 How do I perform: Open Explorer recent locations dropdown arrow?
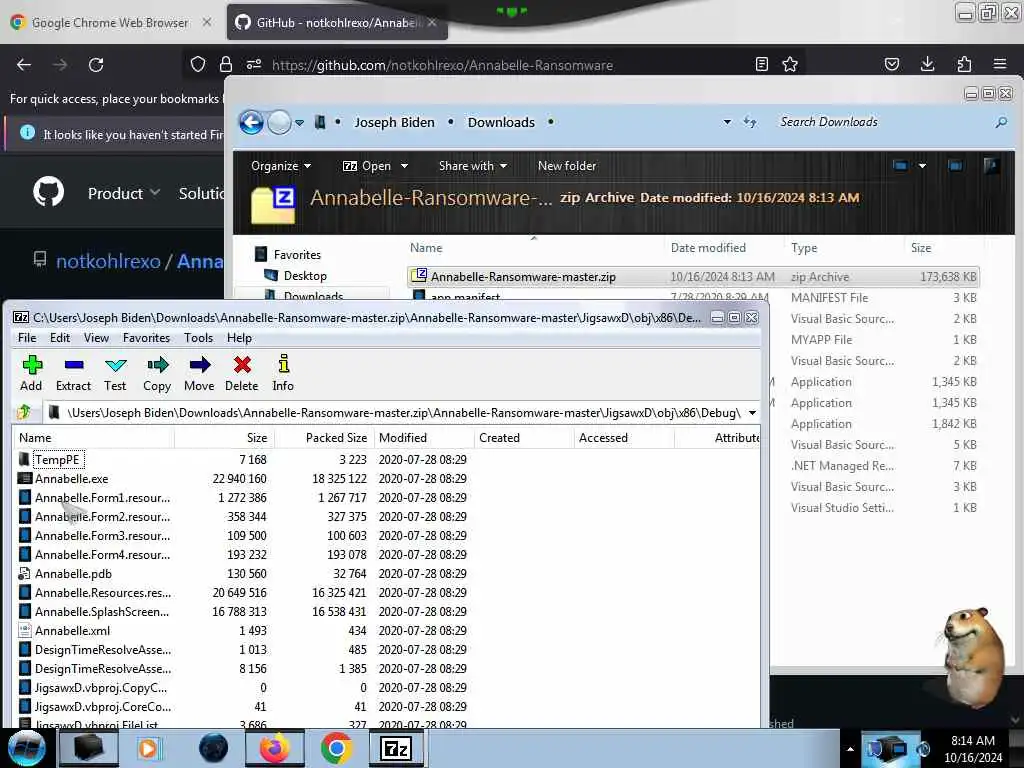(x=299, y=123)
